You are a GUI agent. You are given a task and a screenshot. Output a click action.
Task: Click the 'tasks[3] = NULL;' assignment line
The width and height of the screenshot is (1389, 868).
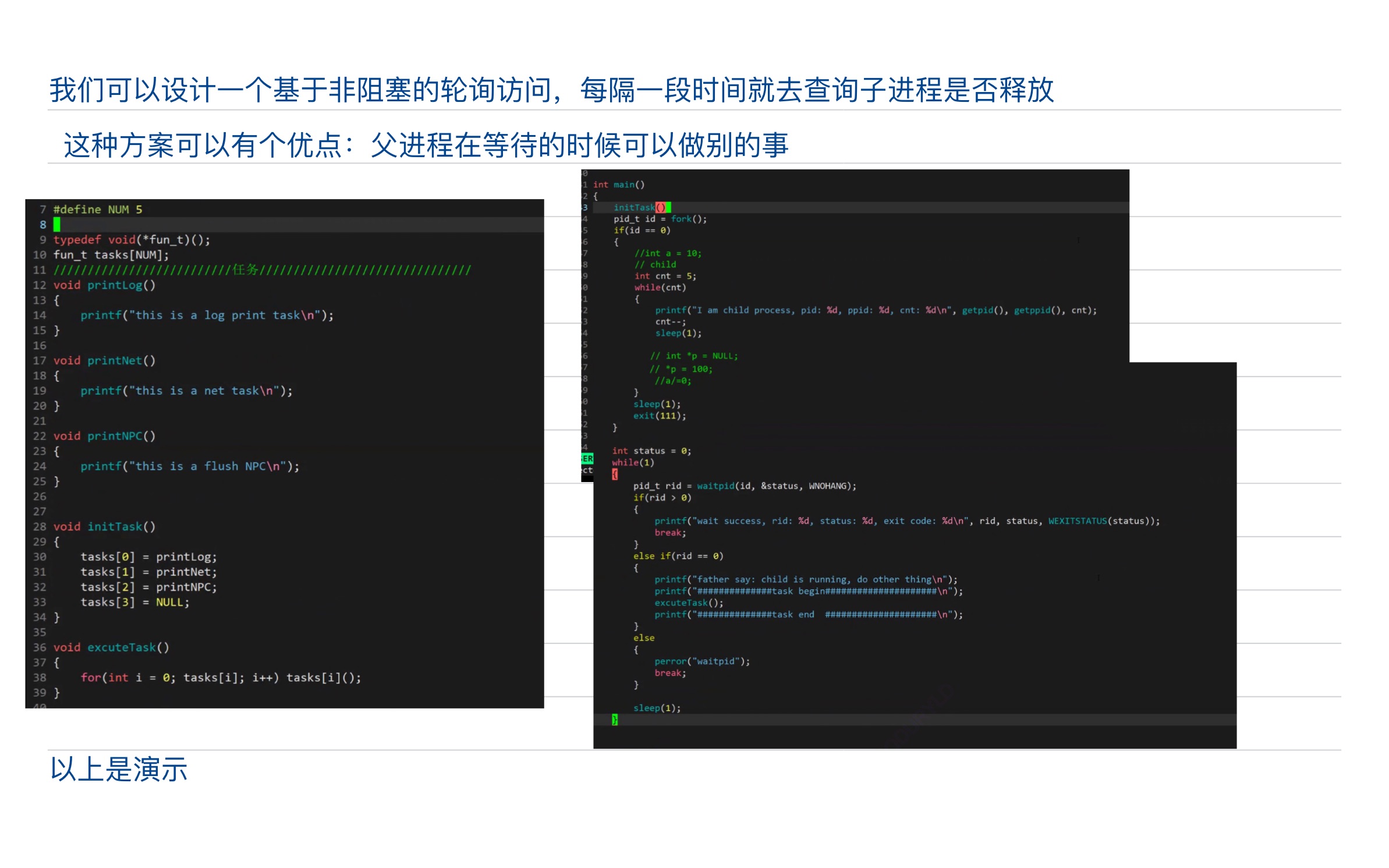135,603
